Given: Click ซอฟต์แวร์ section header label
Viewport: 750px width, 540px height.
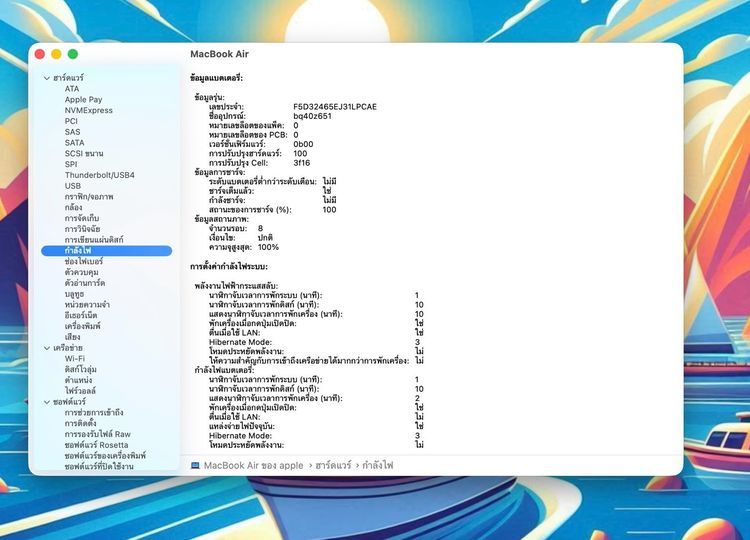Looking at the screenshot, I should point(69,402).
